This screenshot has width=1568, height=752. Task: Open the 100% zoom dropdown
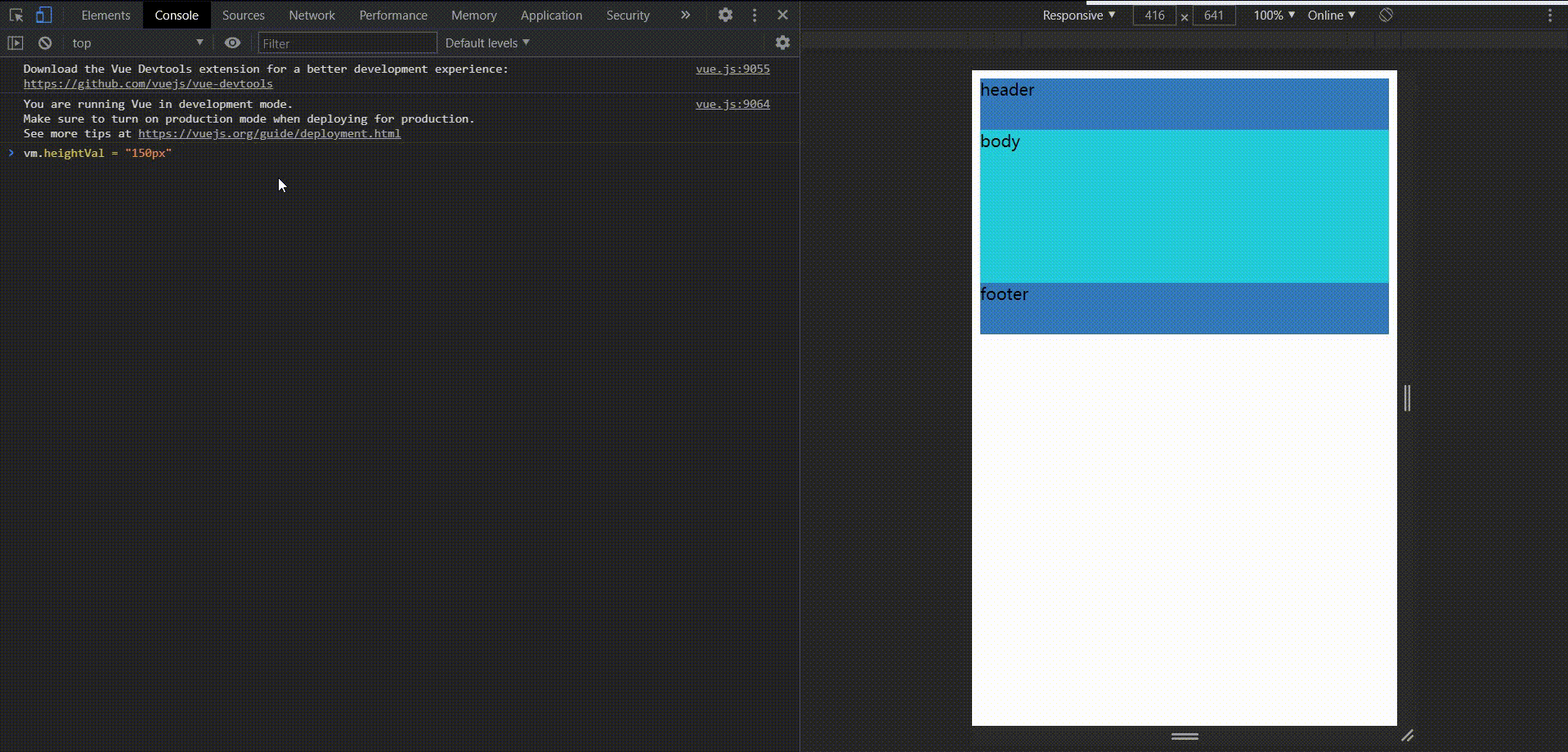(x=1274, y=15)
